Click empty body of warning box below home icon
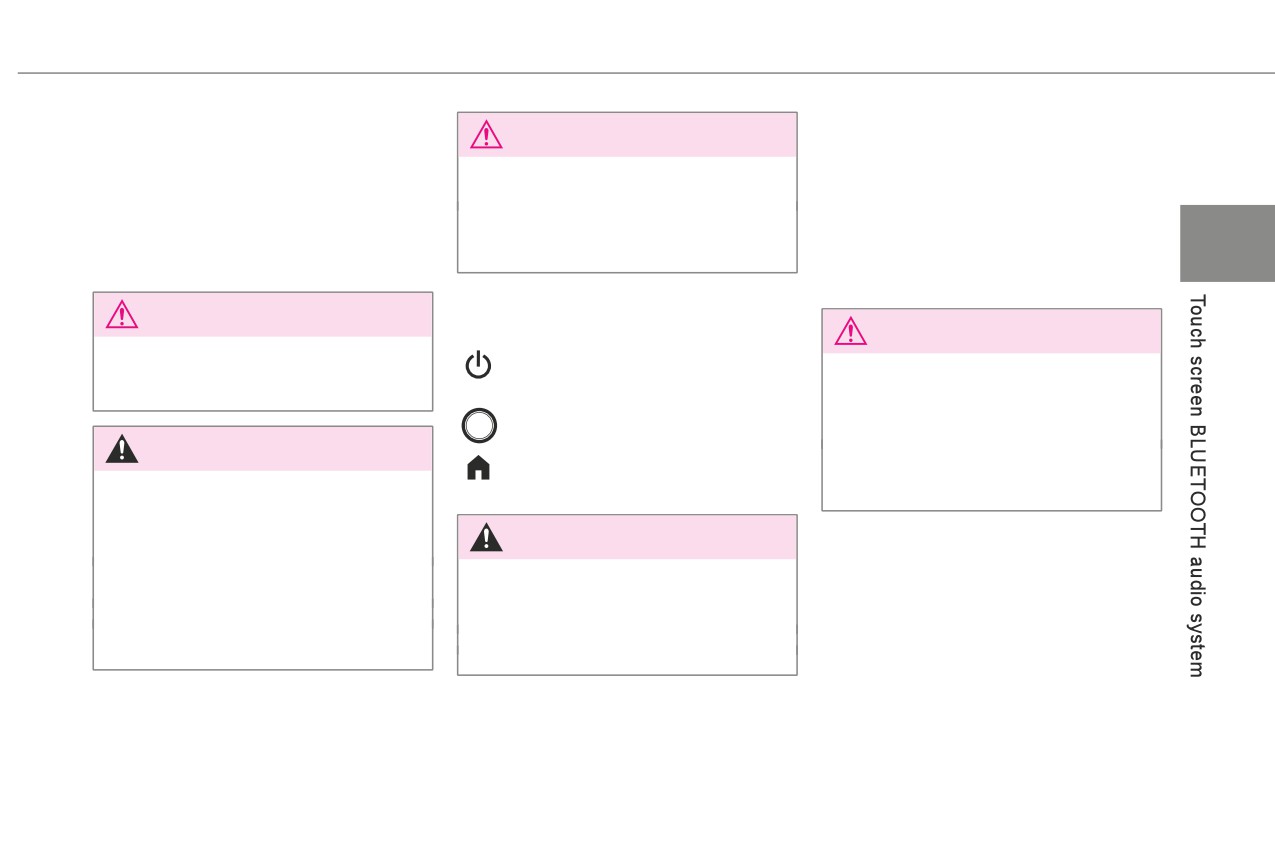This screenshot has height=860, width=1275. (x=627, y=616)
